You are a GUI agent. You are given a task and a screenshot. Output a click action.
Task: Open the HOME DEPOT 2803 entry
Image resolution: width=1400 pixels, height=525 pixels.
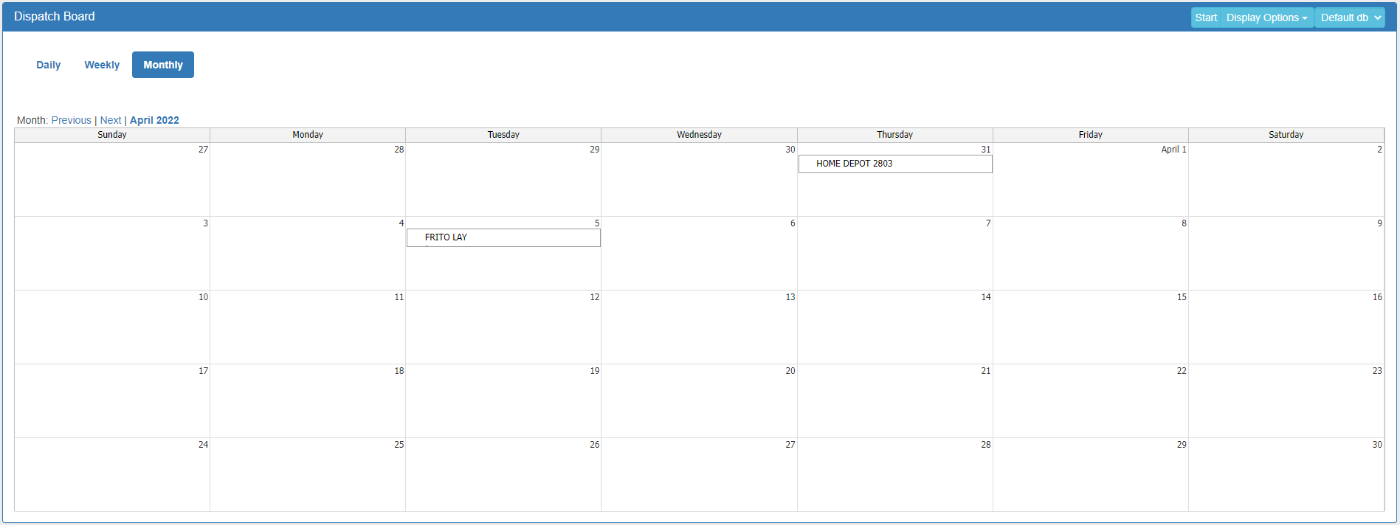pyautogui.click(x=895, y=164)
